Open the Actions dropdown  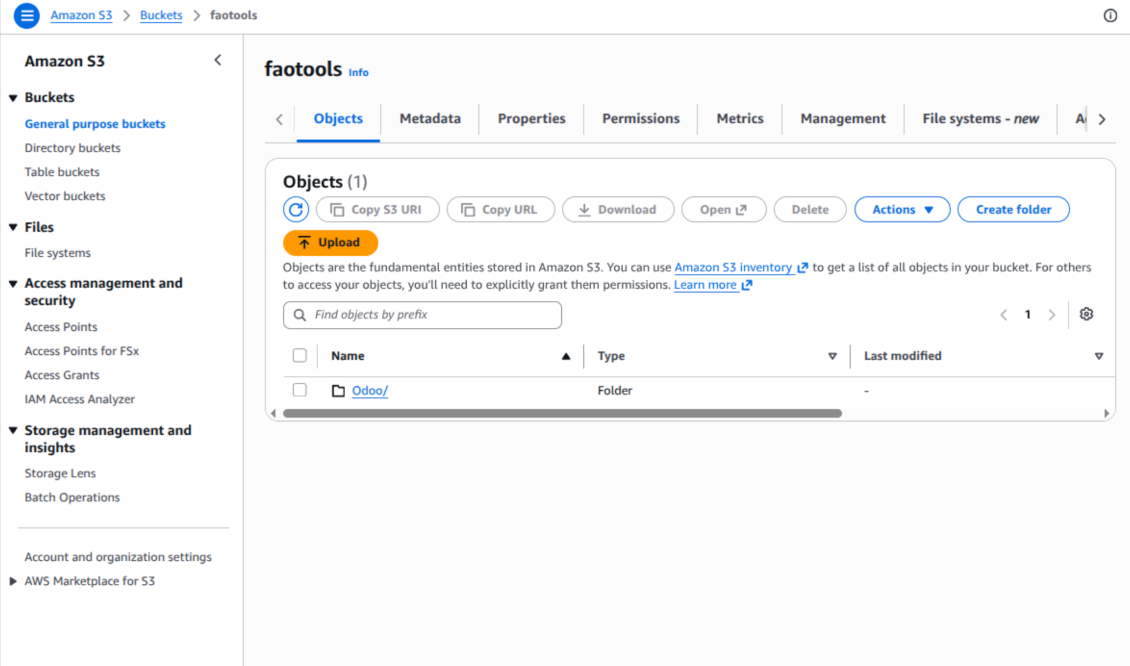pyautogui.click(x=902, y=210)
